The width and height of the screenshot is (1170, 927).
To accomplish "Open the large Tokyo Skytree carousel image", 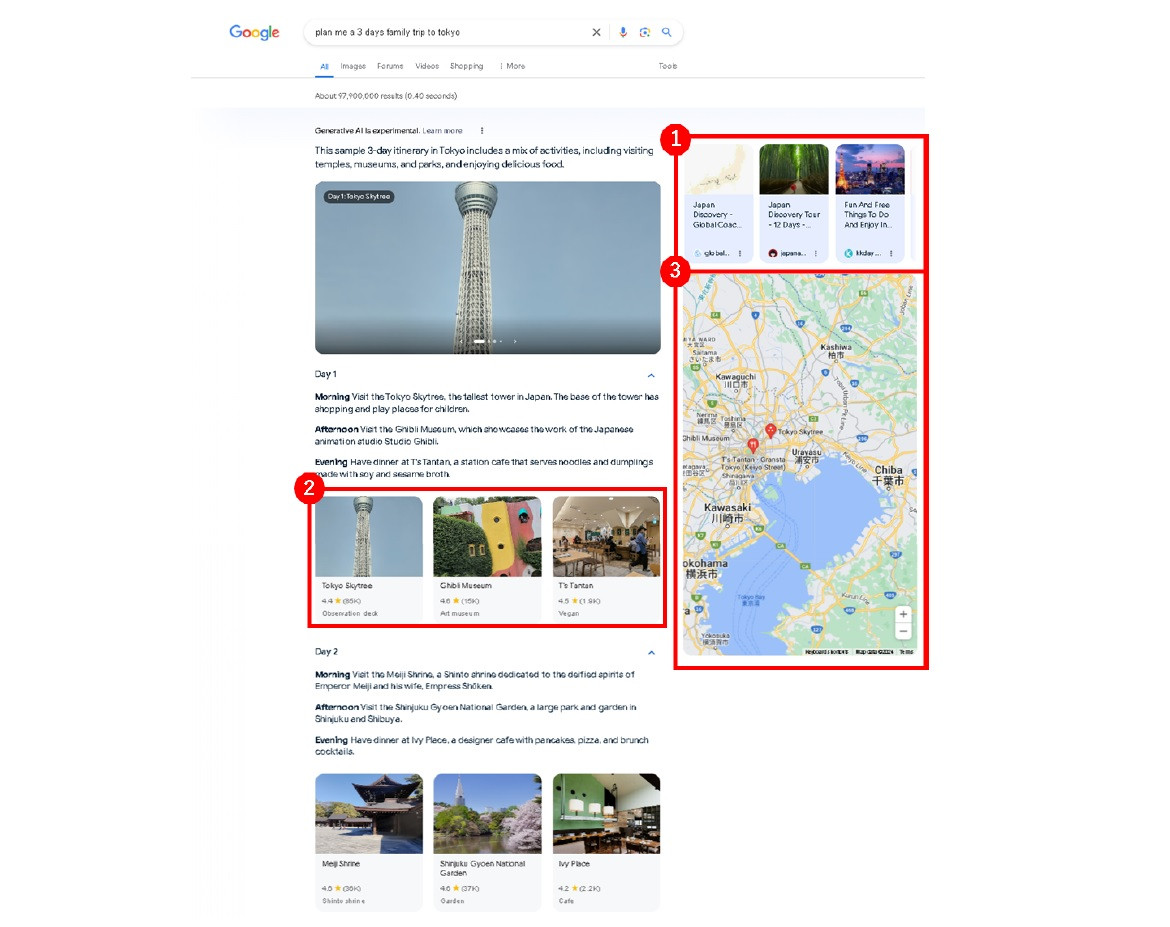I will tap(487, 267).
